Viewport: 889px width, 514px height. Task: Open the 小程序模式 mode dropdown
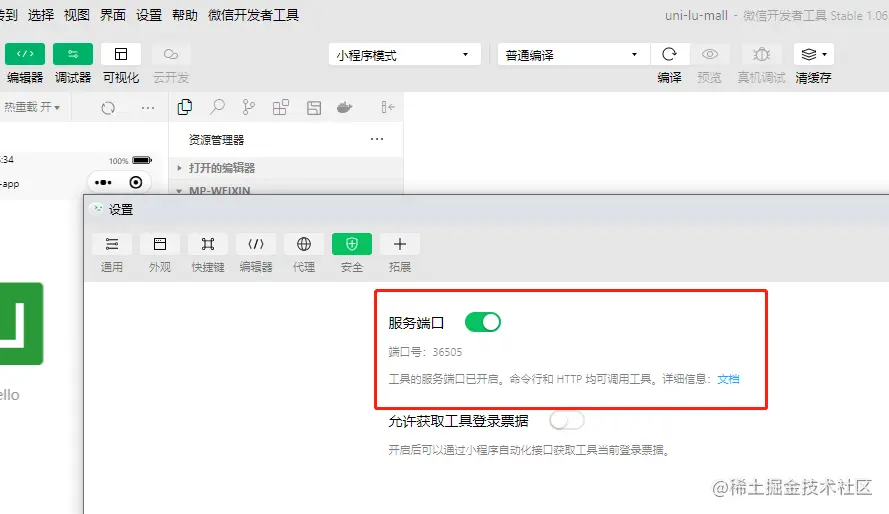coord(405,54)
